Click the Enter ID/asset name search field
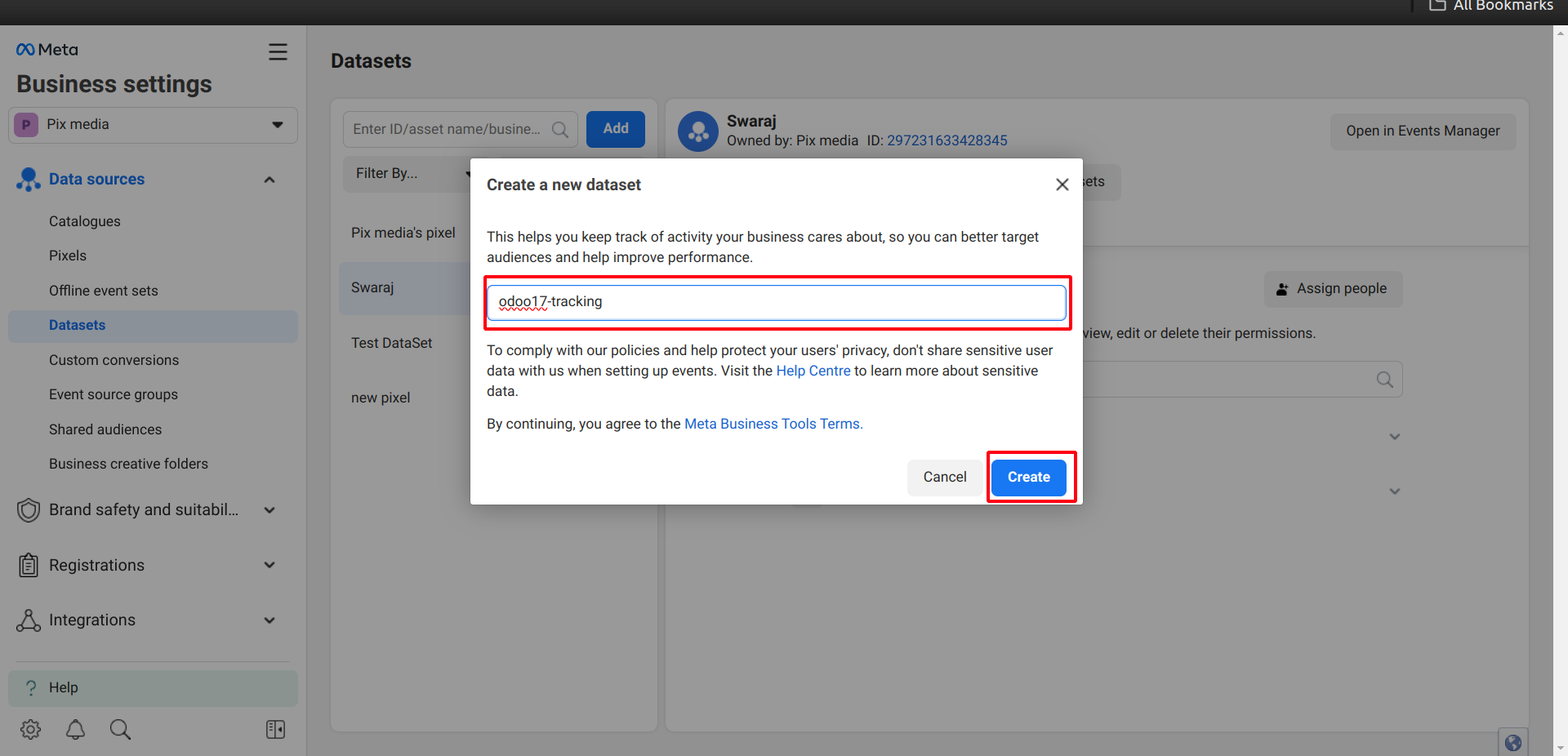 point(460,130)
